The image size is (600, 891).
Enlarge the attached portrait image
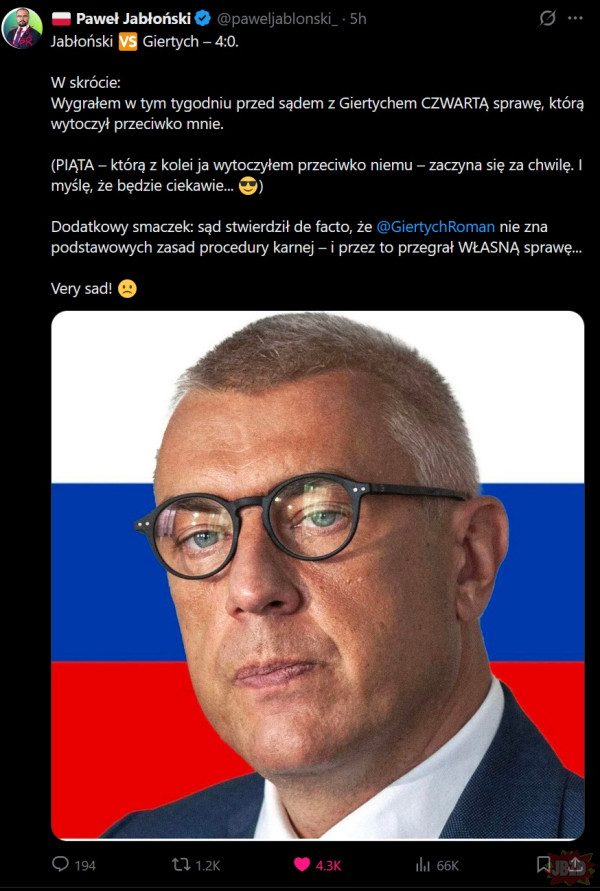point(318,575)
